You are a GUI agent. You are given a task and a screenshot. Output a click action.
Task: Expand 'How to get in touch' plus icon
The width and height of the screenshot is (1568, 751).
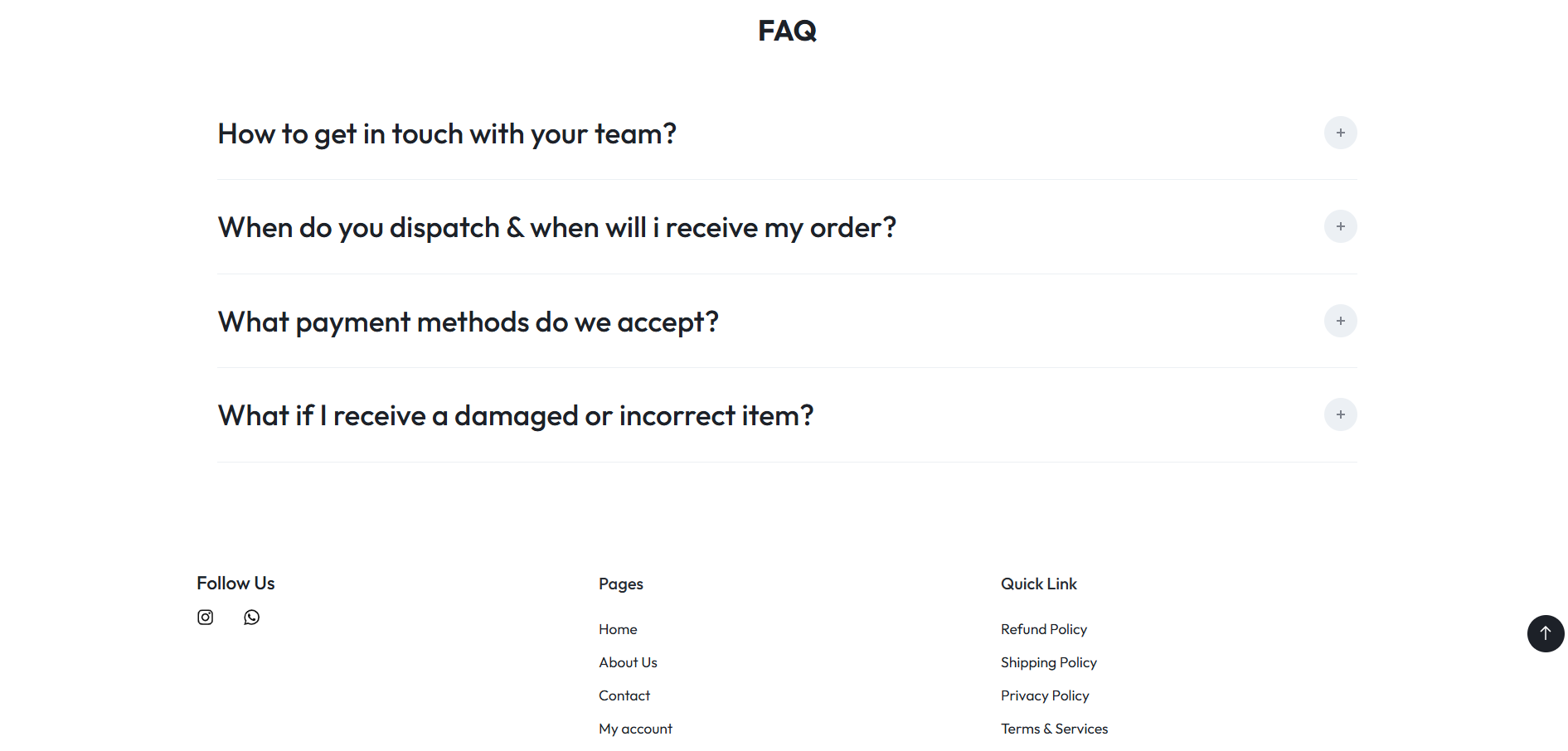(1340, 133)
